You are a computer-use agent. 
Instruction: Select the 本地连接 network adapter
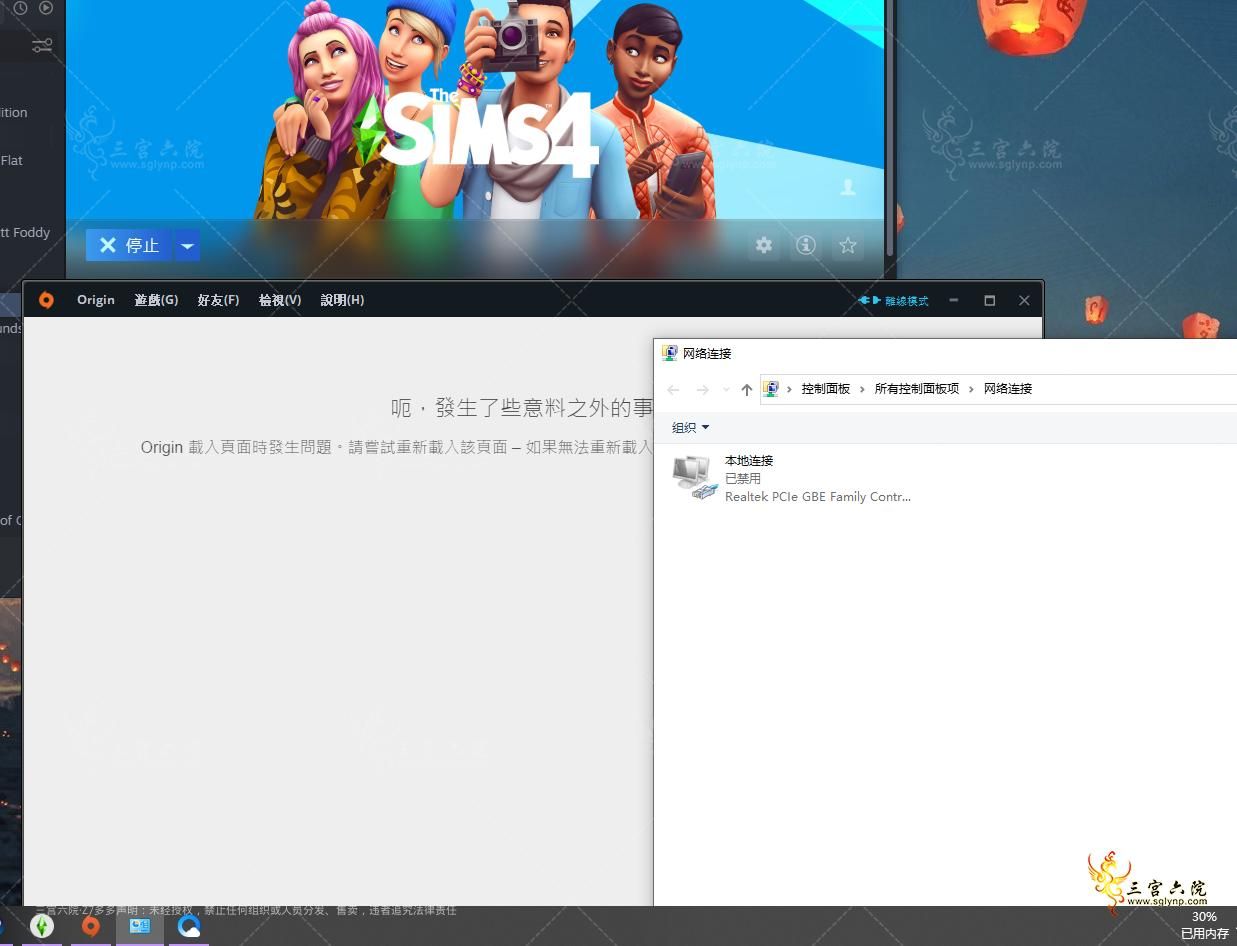tap(792, 478)
